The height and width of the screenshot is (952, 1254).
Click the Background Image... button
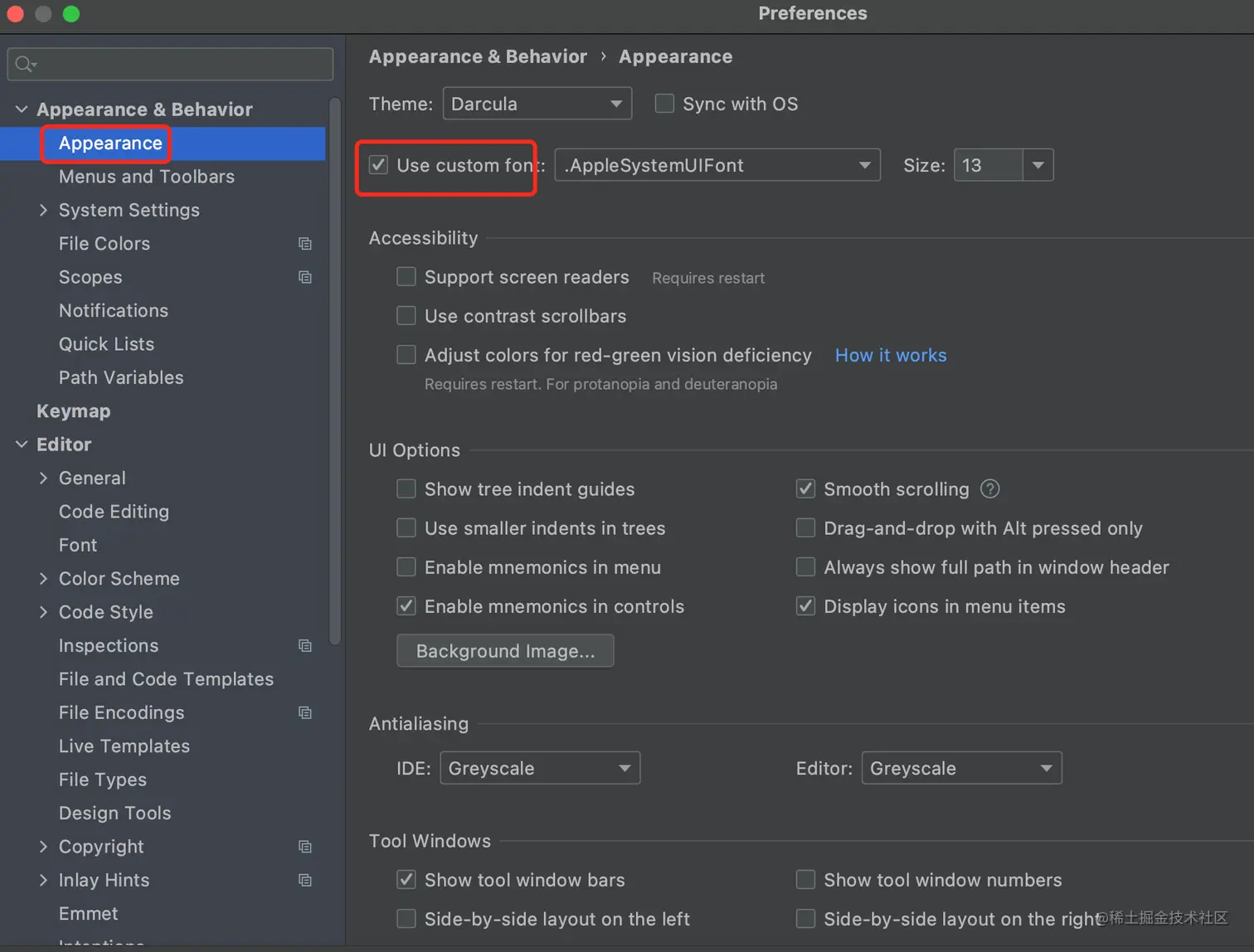[505, 651]
